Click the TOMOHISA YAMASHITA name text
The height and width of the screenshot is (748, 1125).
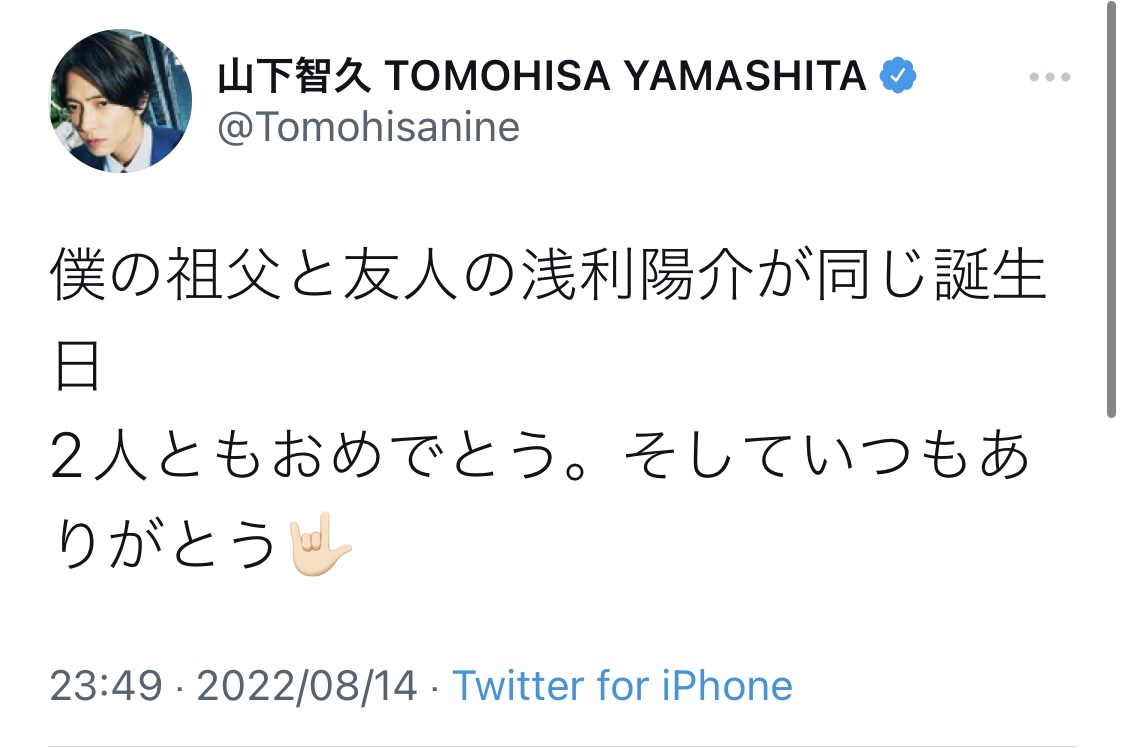(x=625, y=76)
